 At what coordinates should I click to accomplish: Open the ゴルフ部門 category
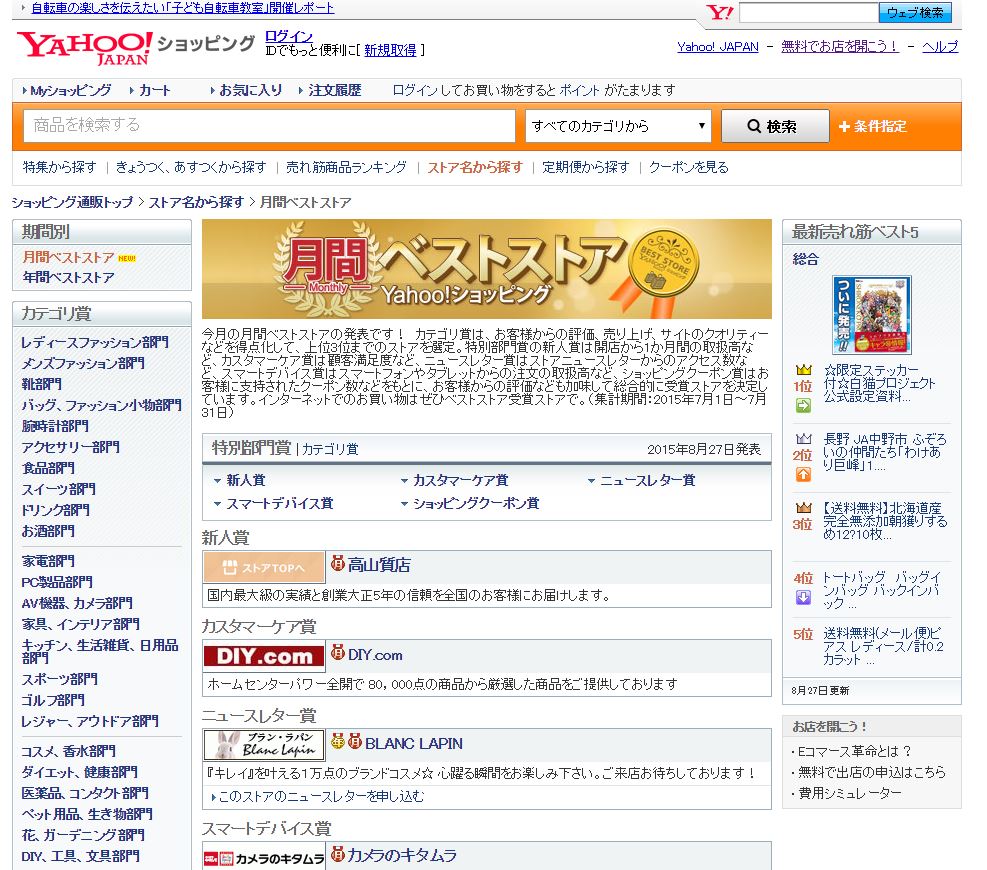click(x=53, y=700)
